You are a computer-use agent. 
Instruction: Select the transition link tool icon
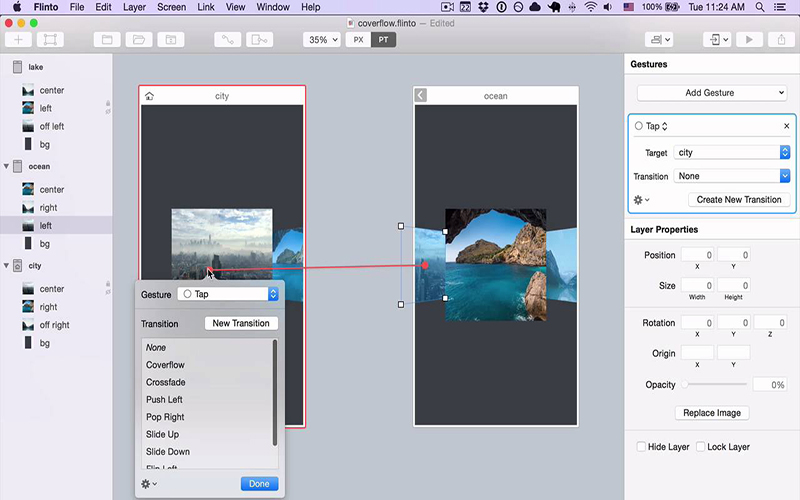228,40
